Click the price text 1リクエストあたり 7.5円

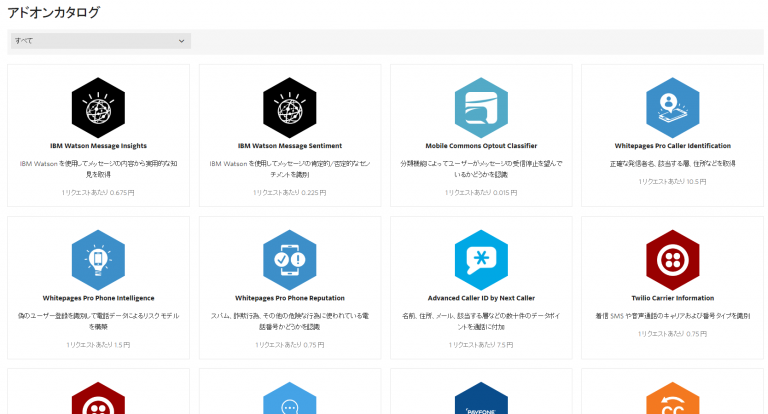pyautogui.click(x=481, y=345)
